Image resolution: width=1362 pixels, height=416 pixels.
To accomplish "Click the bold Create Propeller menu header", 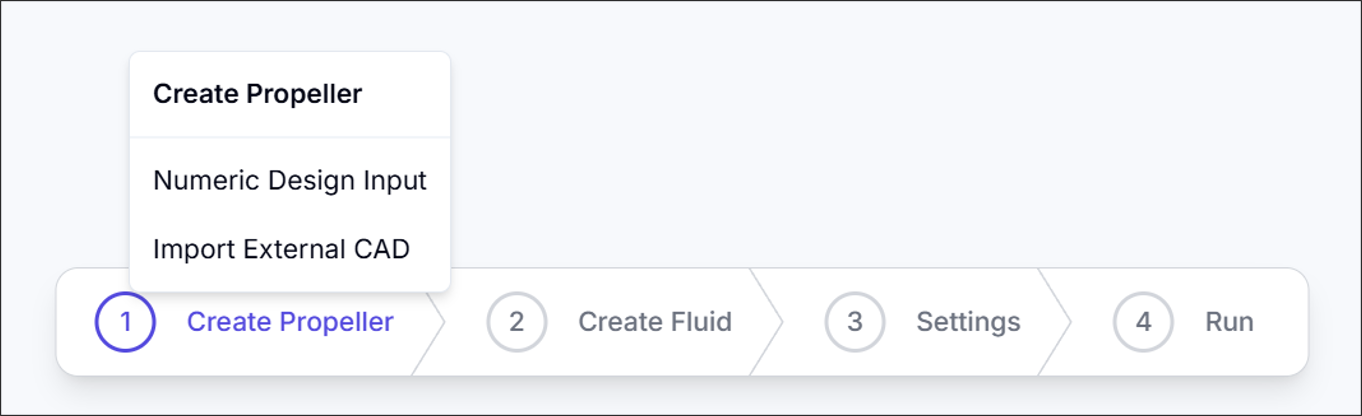I will coord(257,94).
